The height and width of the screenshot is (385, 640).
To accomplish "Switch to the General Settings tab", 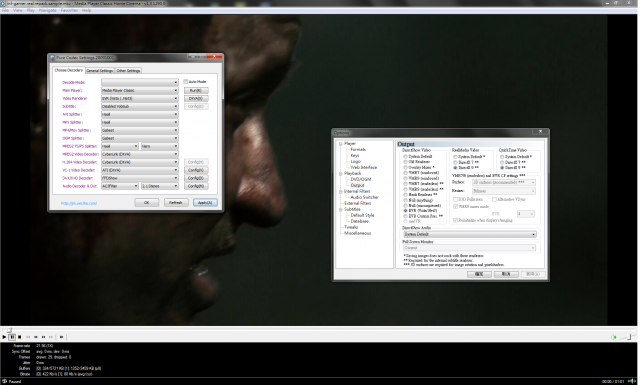I will 100,71.
